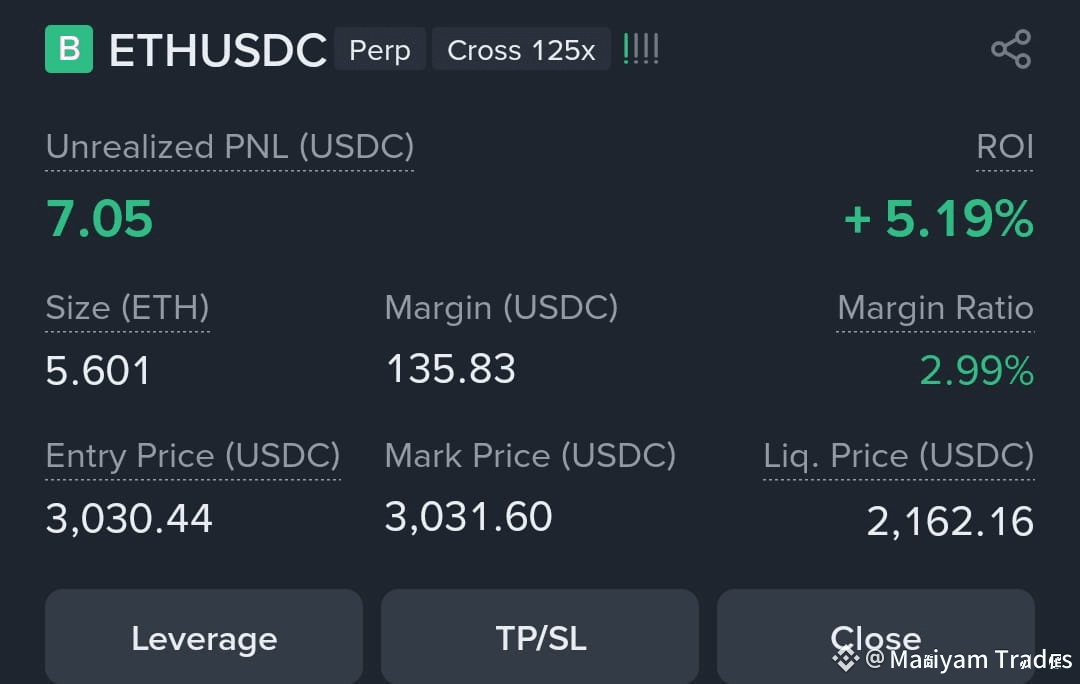Screen dimensions: 1080x684
Task: Tap the Entry Price (USDC) label
Action: coord(193,455)
